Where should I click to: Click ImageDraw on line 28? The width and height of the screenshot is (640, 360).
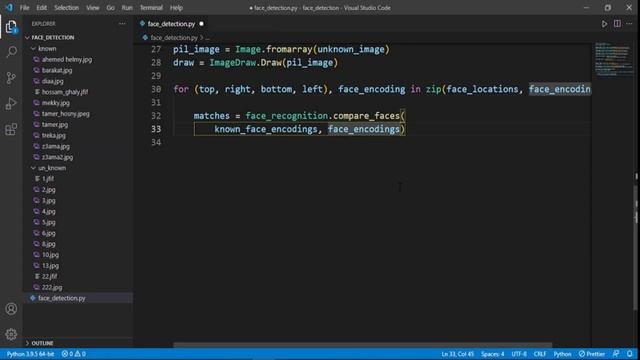point(232,63)
